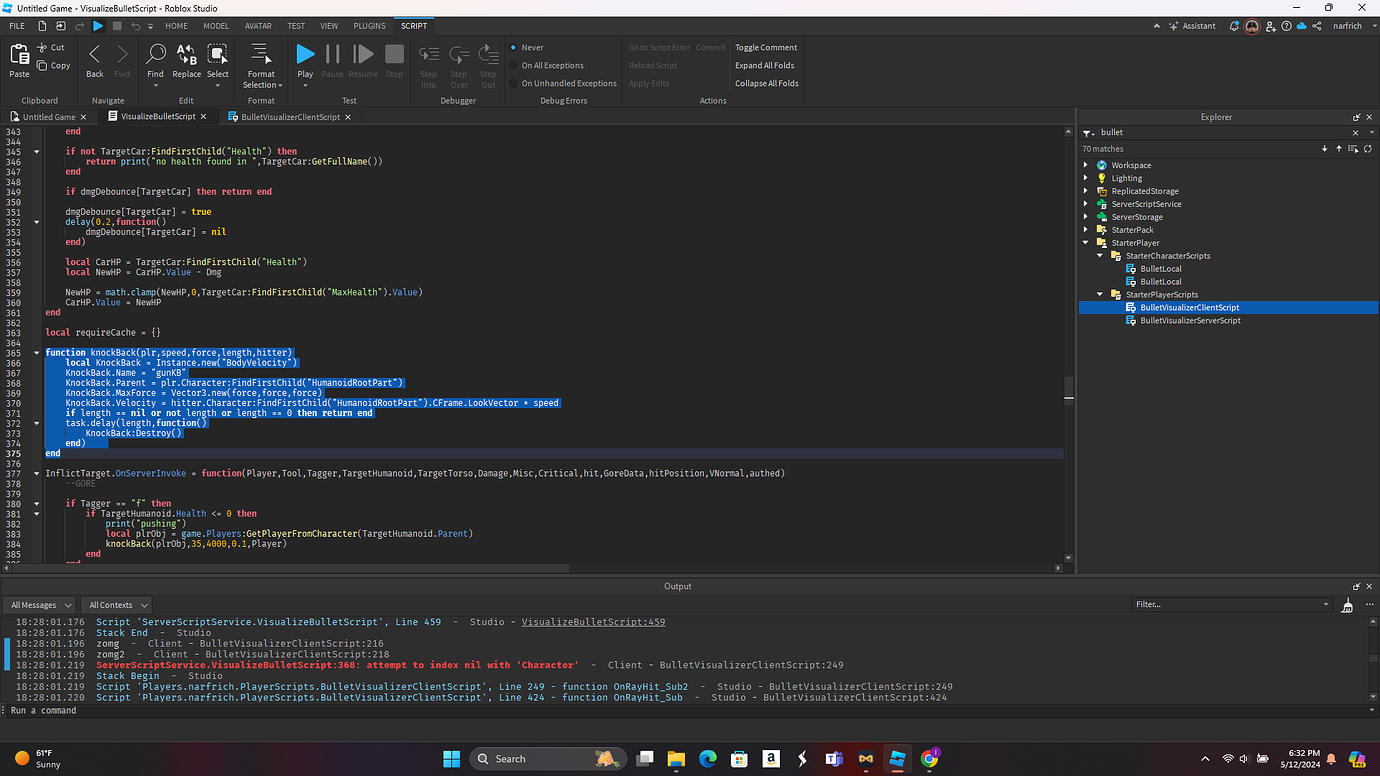Open the Output Filter dropdown arrow

click(1326, 605)
